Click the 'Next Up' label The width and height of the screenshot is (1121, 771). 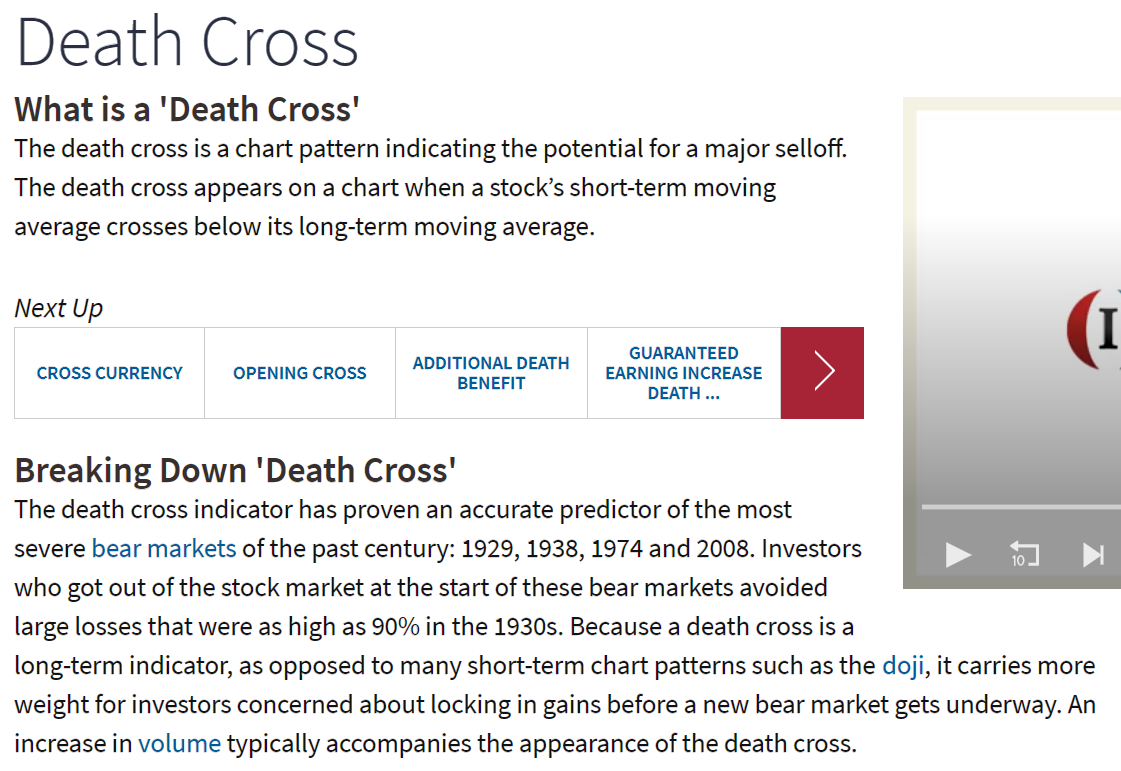point(59,308)
